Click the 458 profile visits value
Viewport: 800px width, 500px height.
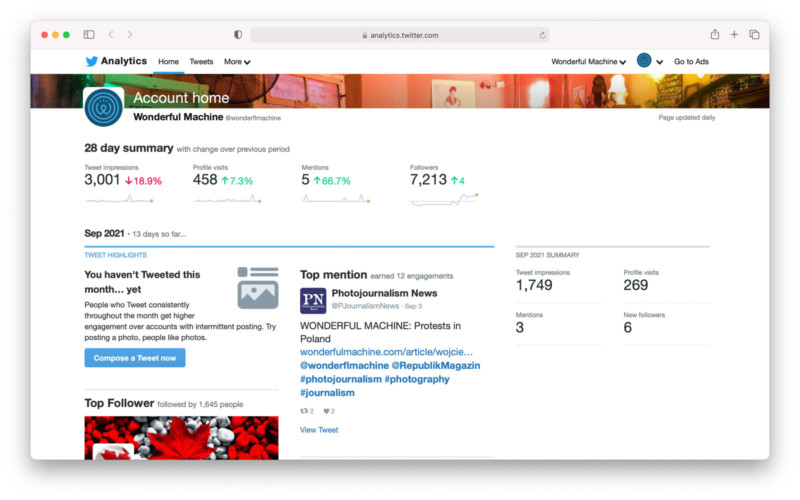click(x=205, y=180)
